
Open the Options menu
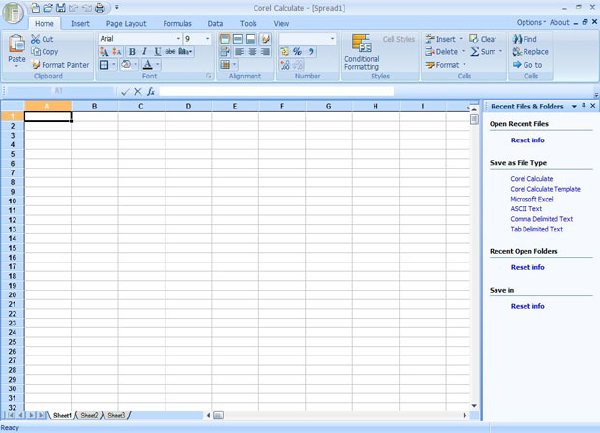[531, 23]
